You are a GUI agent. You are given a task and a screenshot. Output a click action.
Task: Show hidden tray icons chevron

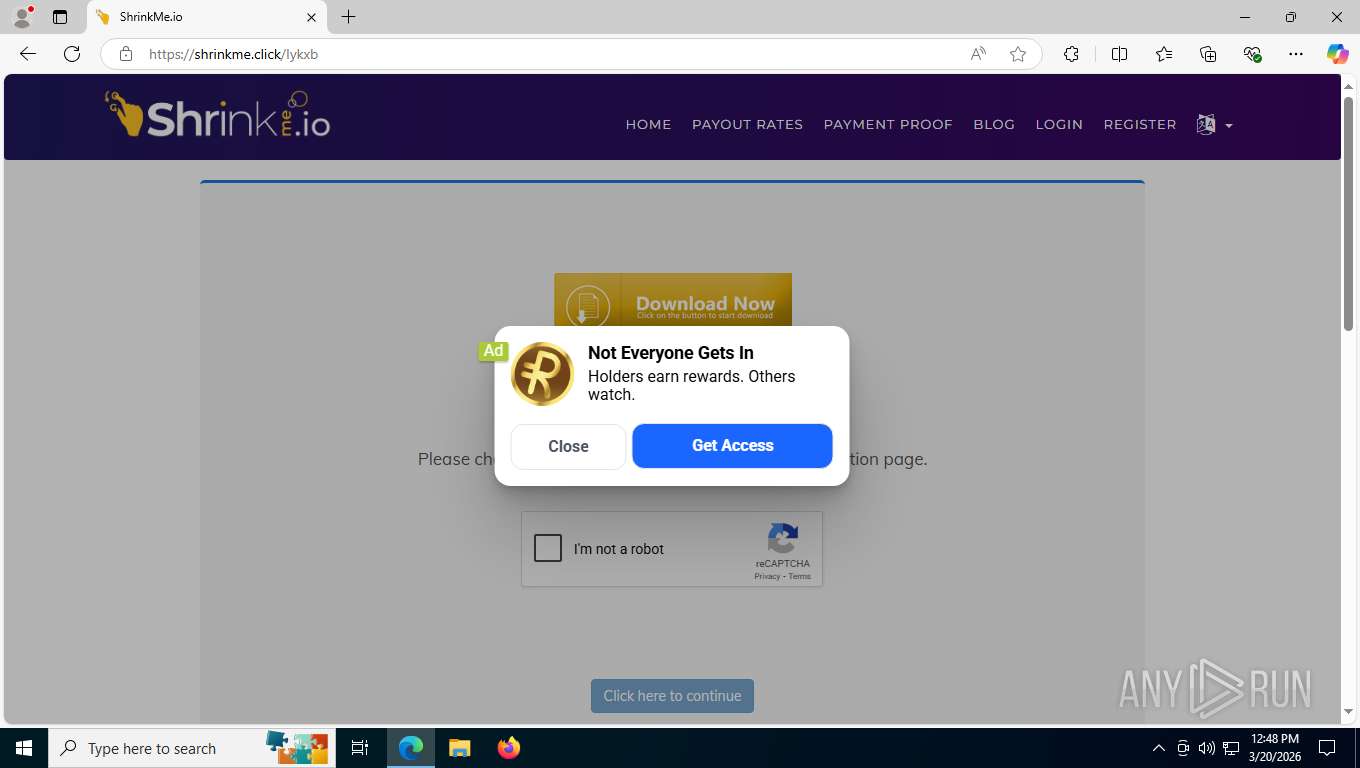[x=1159, y=748]
